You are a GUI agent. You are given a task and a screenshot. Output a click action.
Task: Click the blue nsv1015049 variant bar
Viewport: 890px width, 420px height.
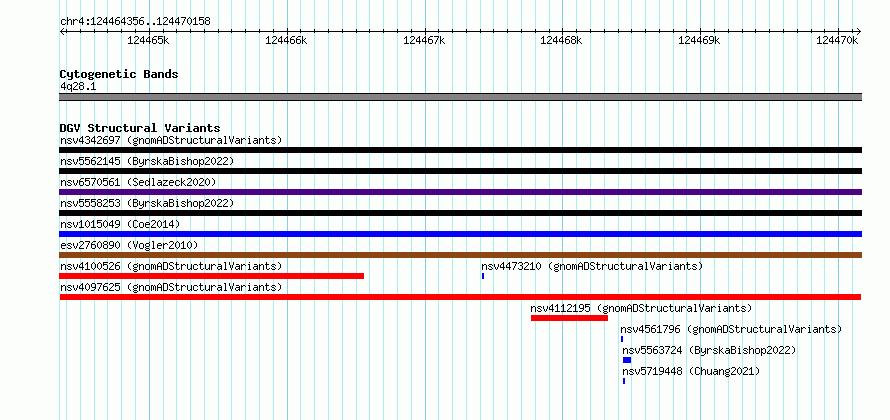pyautogui.click(x=460, y=234)
